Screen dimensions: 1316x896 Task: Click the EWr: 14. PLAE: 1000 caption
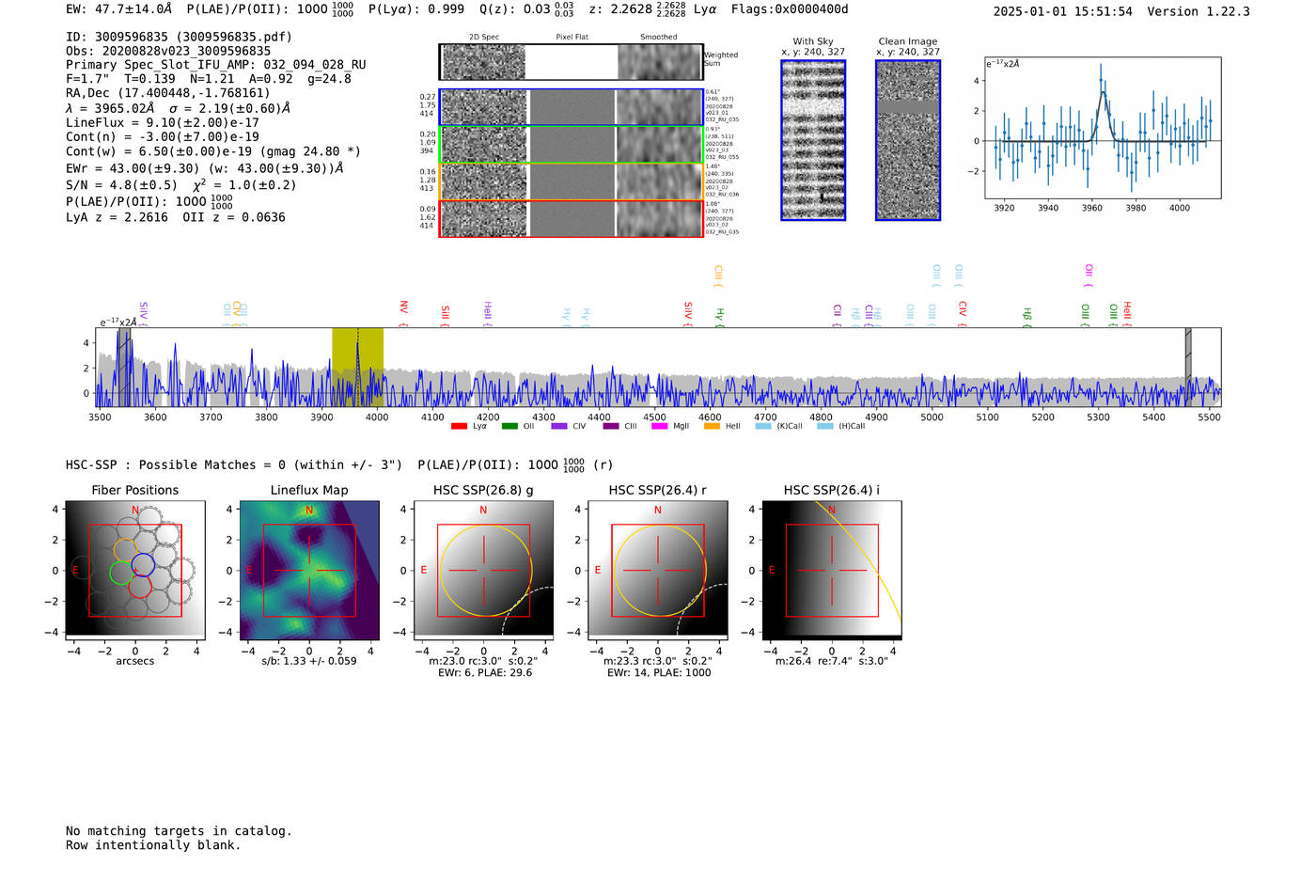click(658, 672)
